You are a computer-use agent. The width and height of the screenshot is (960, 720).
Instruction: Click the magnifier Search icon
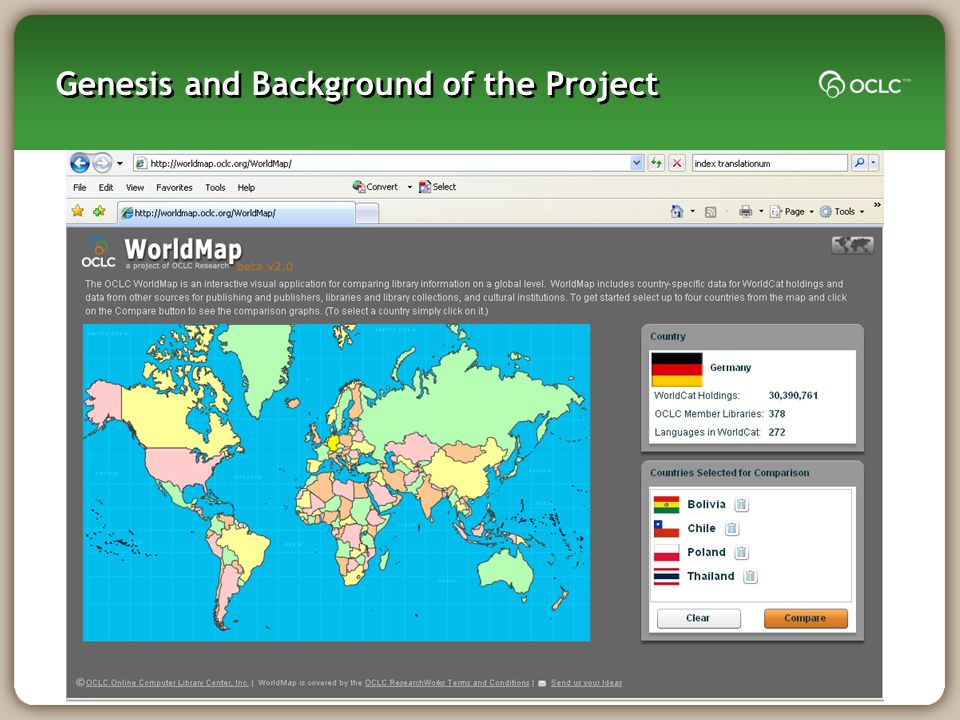click(x=859, y=163)
